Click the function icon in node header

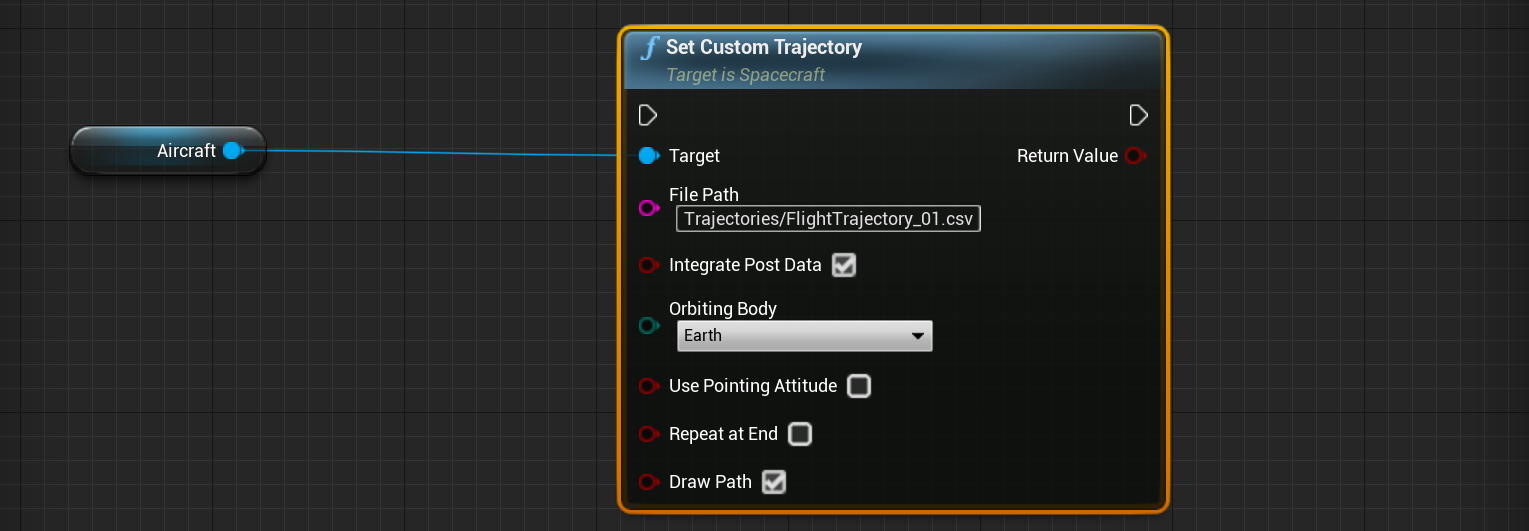point(650,48)
